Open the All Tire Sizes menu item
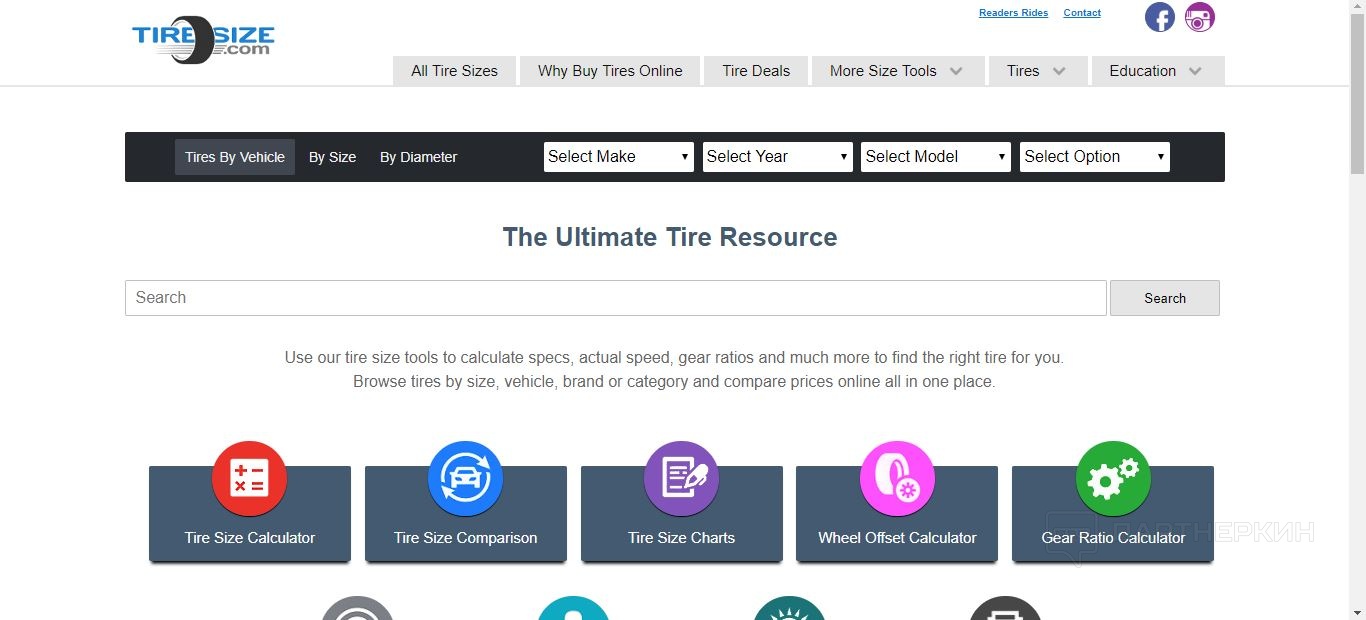 coord(454,71)
